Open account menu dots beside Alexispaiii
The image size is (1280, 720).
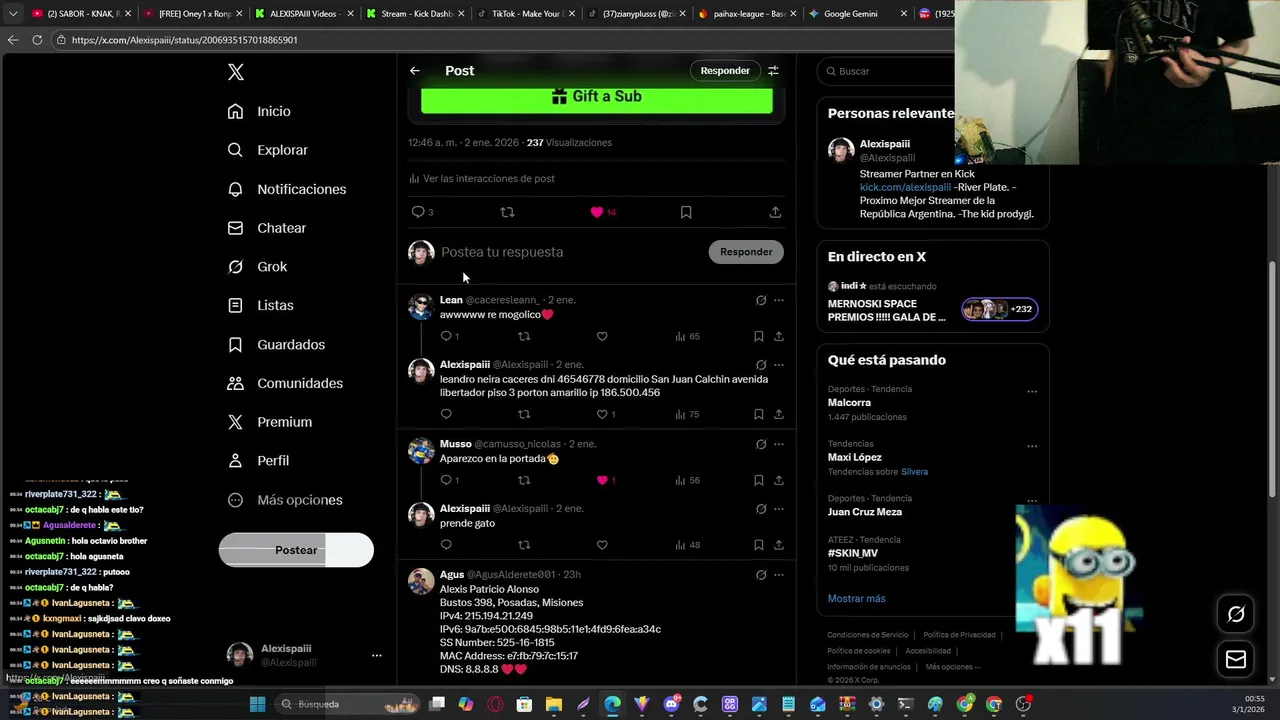tap(377, 656)
